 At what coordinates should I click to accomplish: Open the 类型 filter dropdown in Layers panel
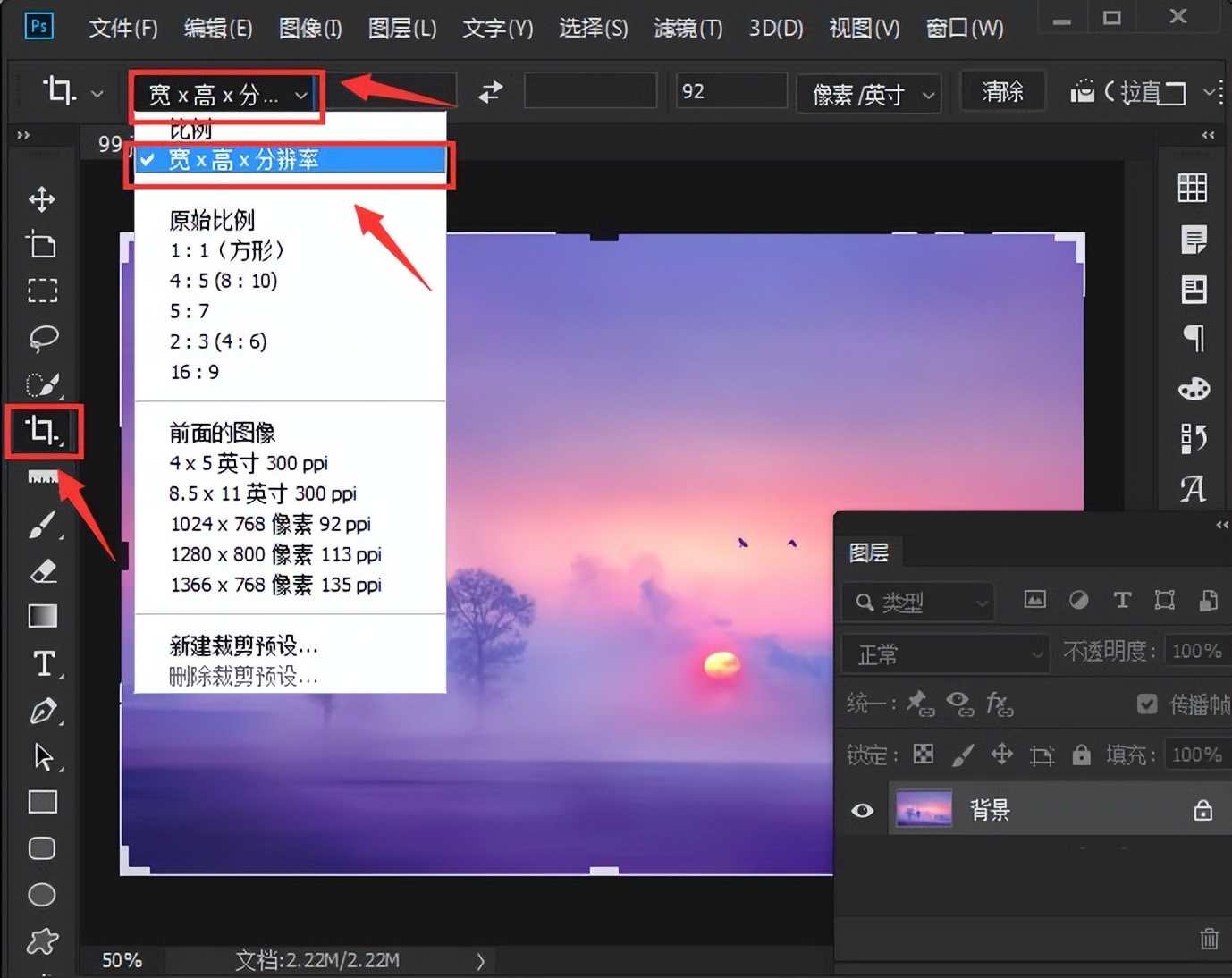click(916, 602)
